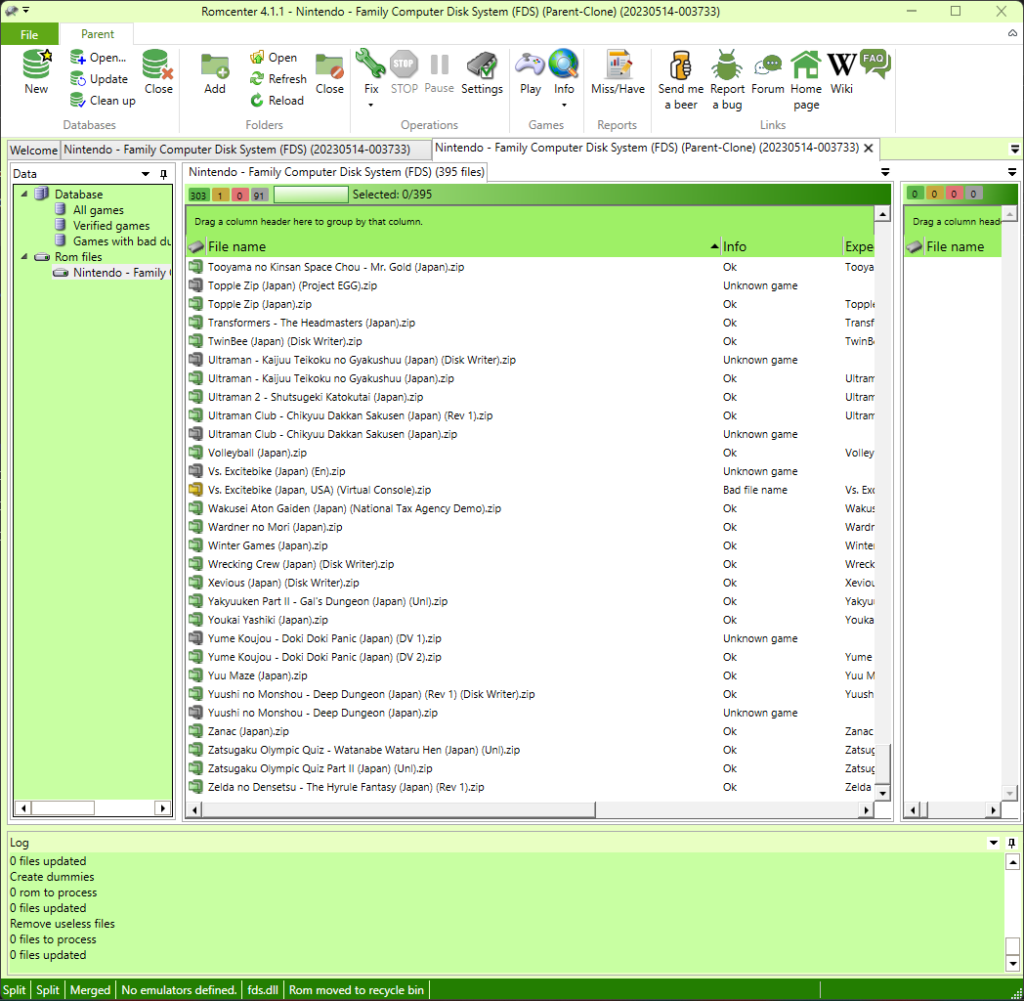This screenshot has width=1024, height=1001.
Task: Close the database with red X icon
Action: 158,72
